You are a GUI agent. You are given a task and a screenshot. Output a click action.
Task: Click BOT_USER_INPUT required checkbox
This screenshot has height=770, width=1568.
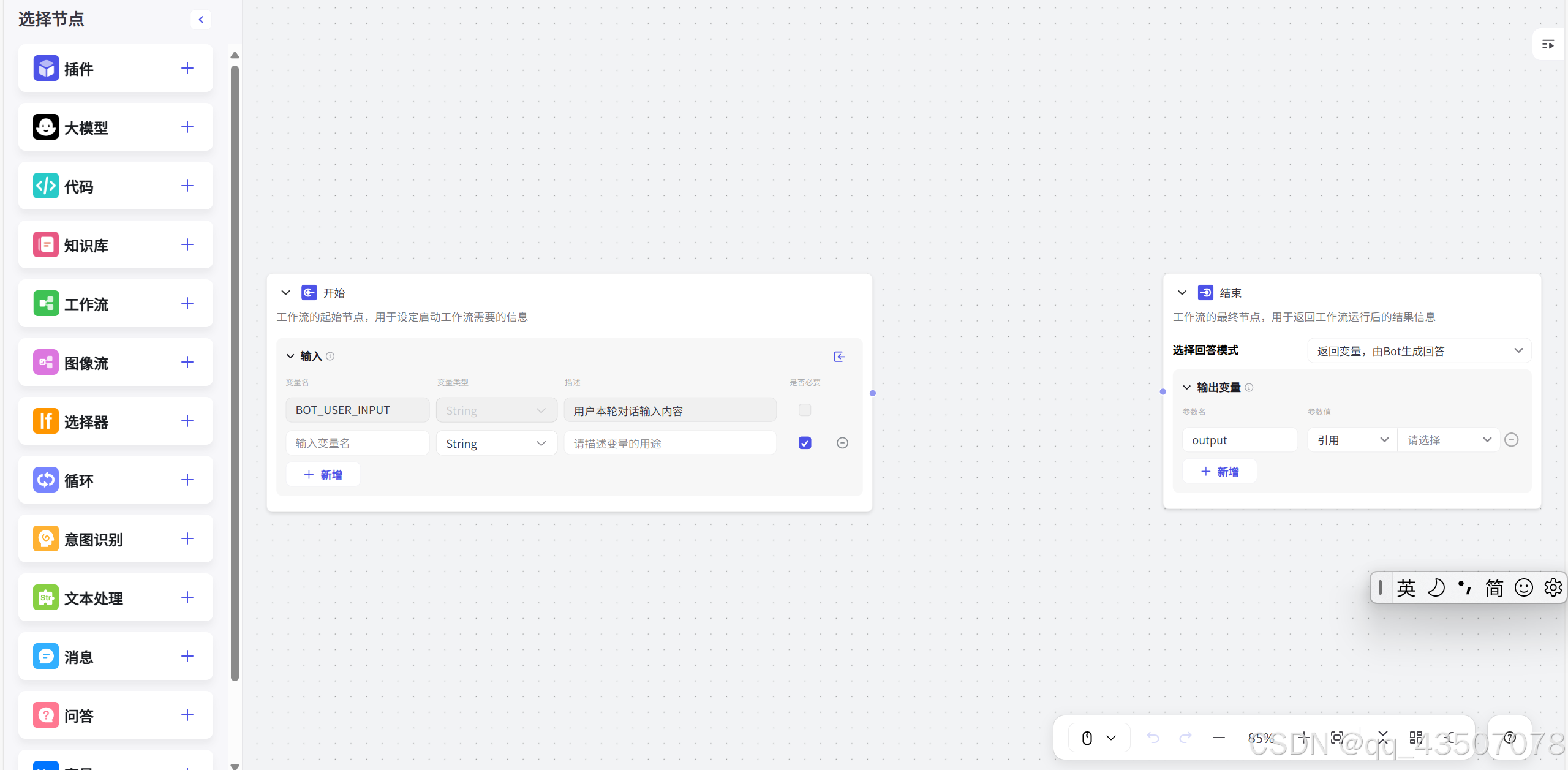click(x=805, y=410)
